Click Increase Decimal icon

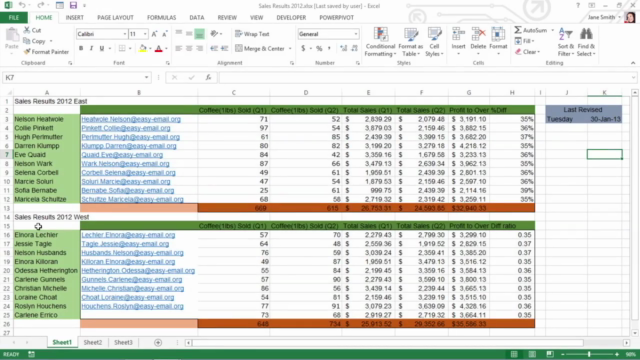(x=343, y=49)
